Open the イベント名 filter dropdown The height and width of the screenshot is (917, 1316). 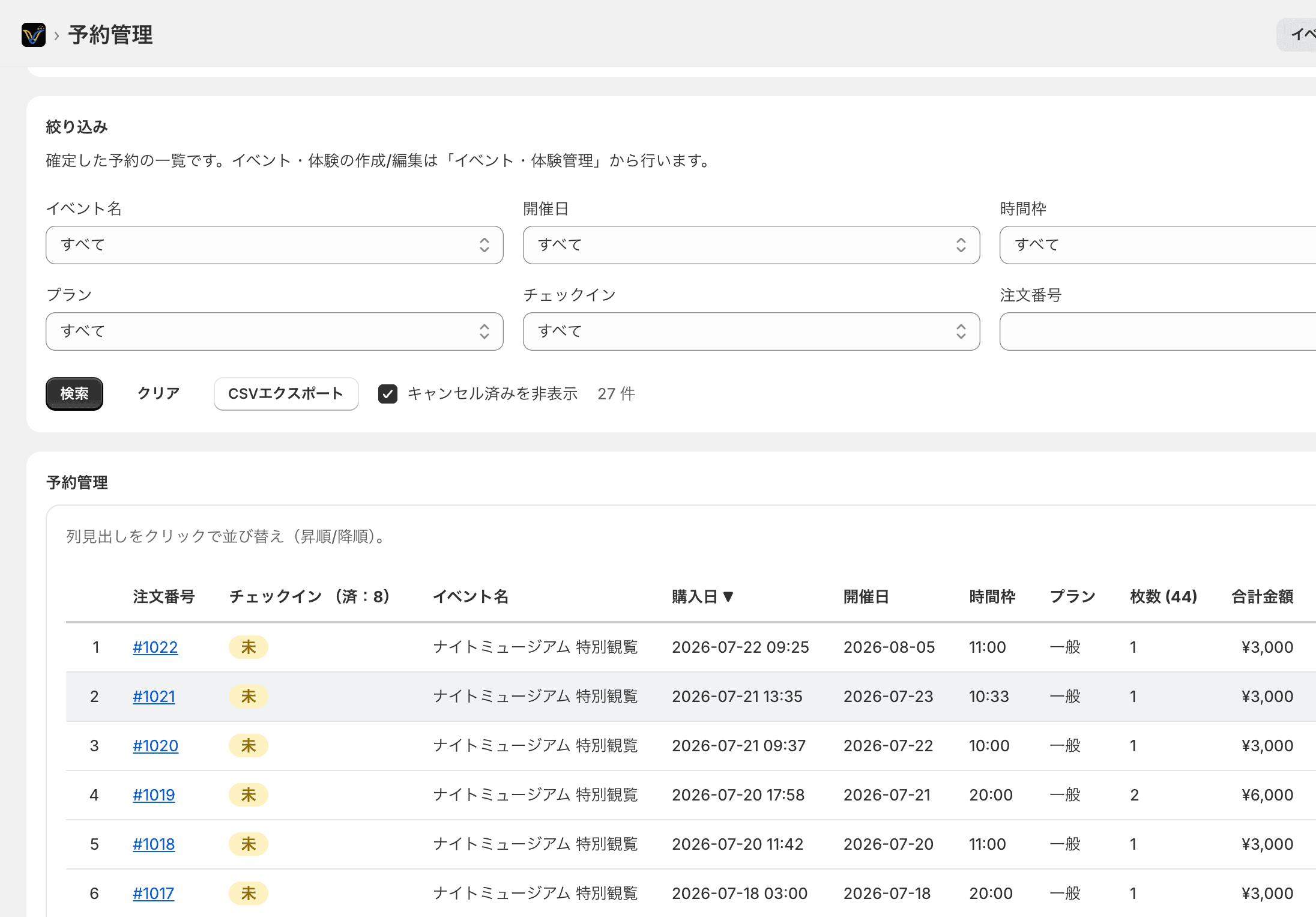(x=274, y=245)
